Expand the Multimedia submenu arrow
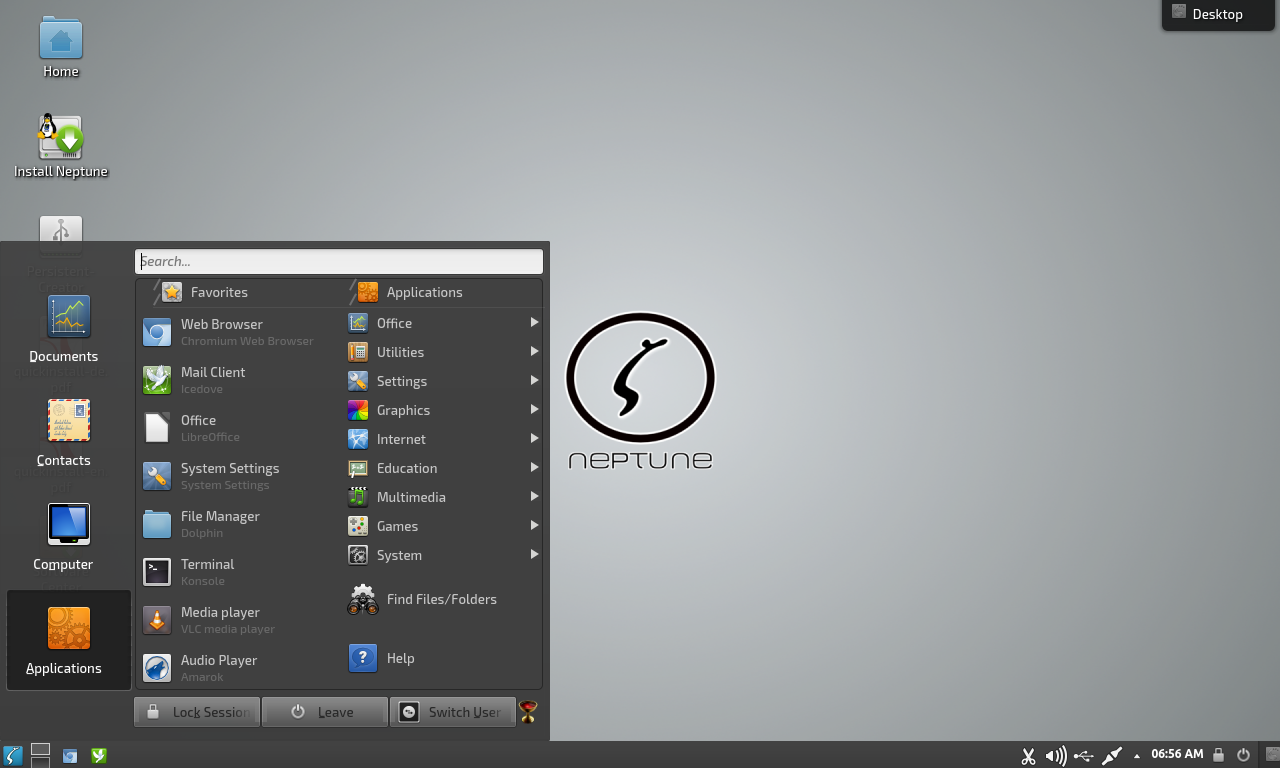1280x768 pixels. click(x=534, y=497)
